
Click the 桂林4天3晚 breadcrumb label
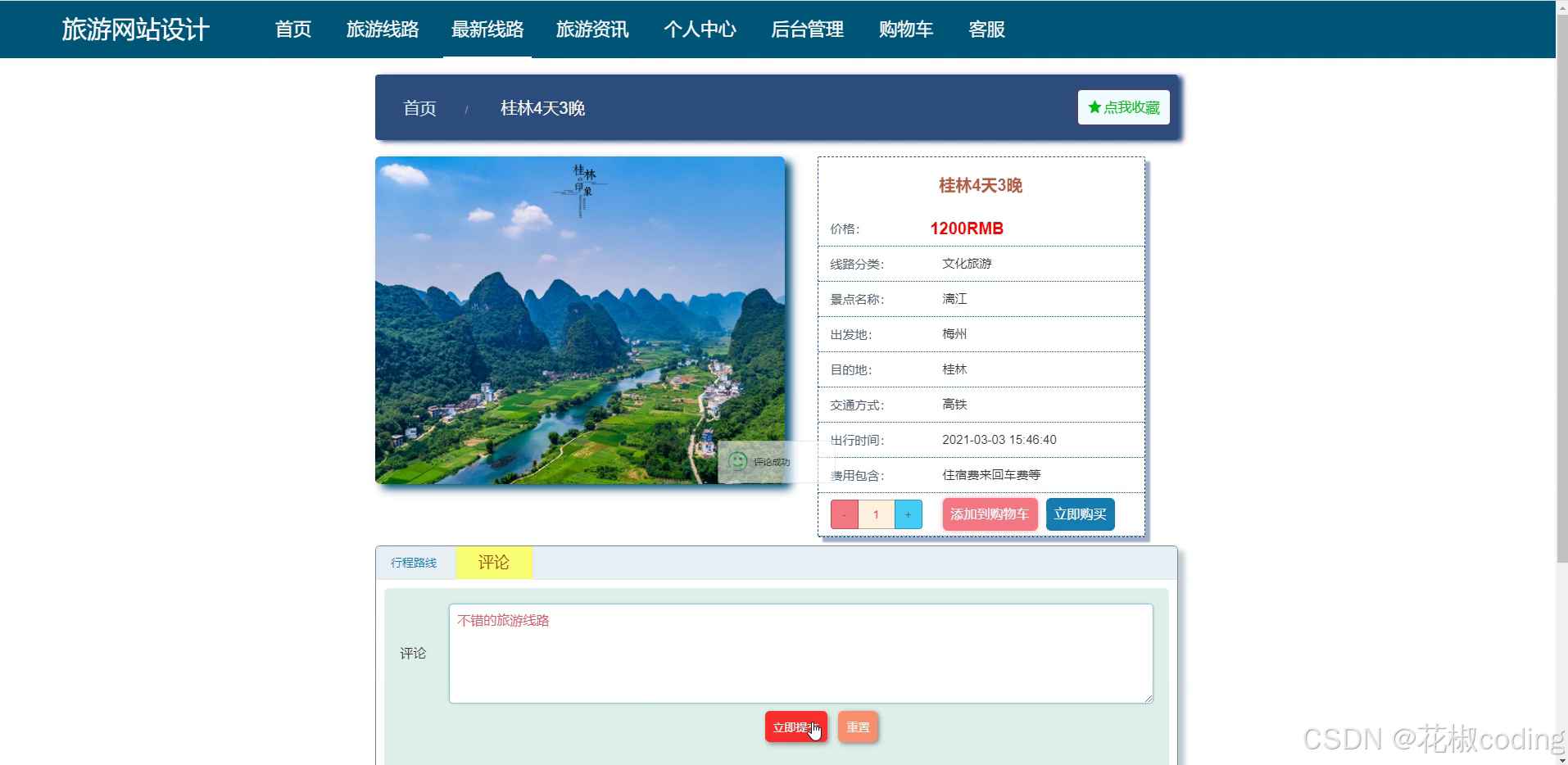click(542, 108)
